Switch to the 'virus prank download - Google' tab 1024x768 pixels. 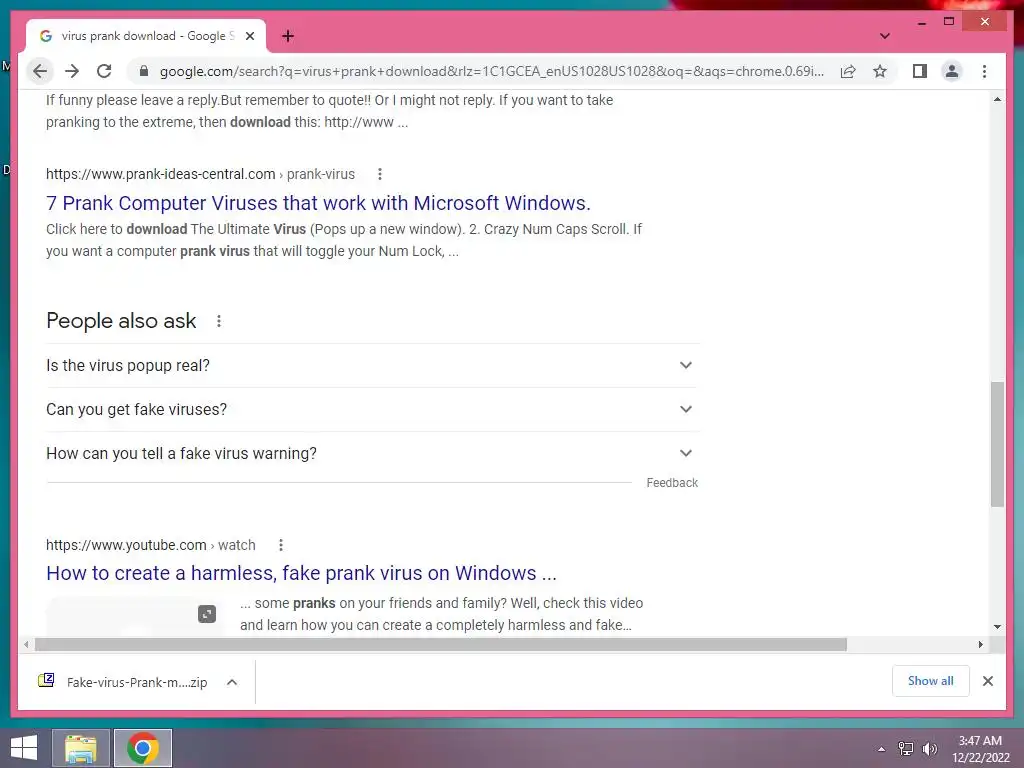tap(146, 36)
